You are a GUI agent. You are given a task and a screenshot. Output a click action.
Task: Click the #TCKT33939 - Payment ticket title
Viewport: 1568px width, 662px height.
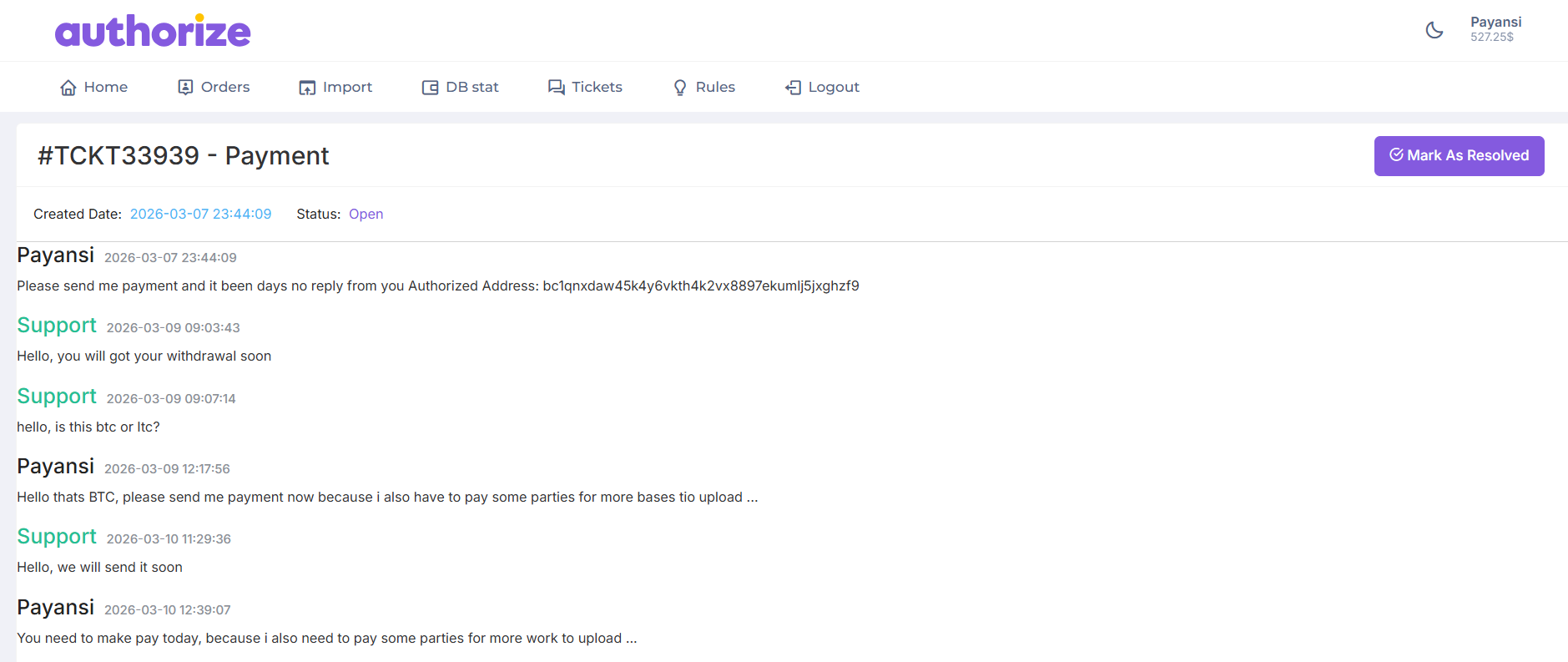184,156
